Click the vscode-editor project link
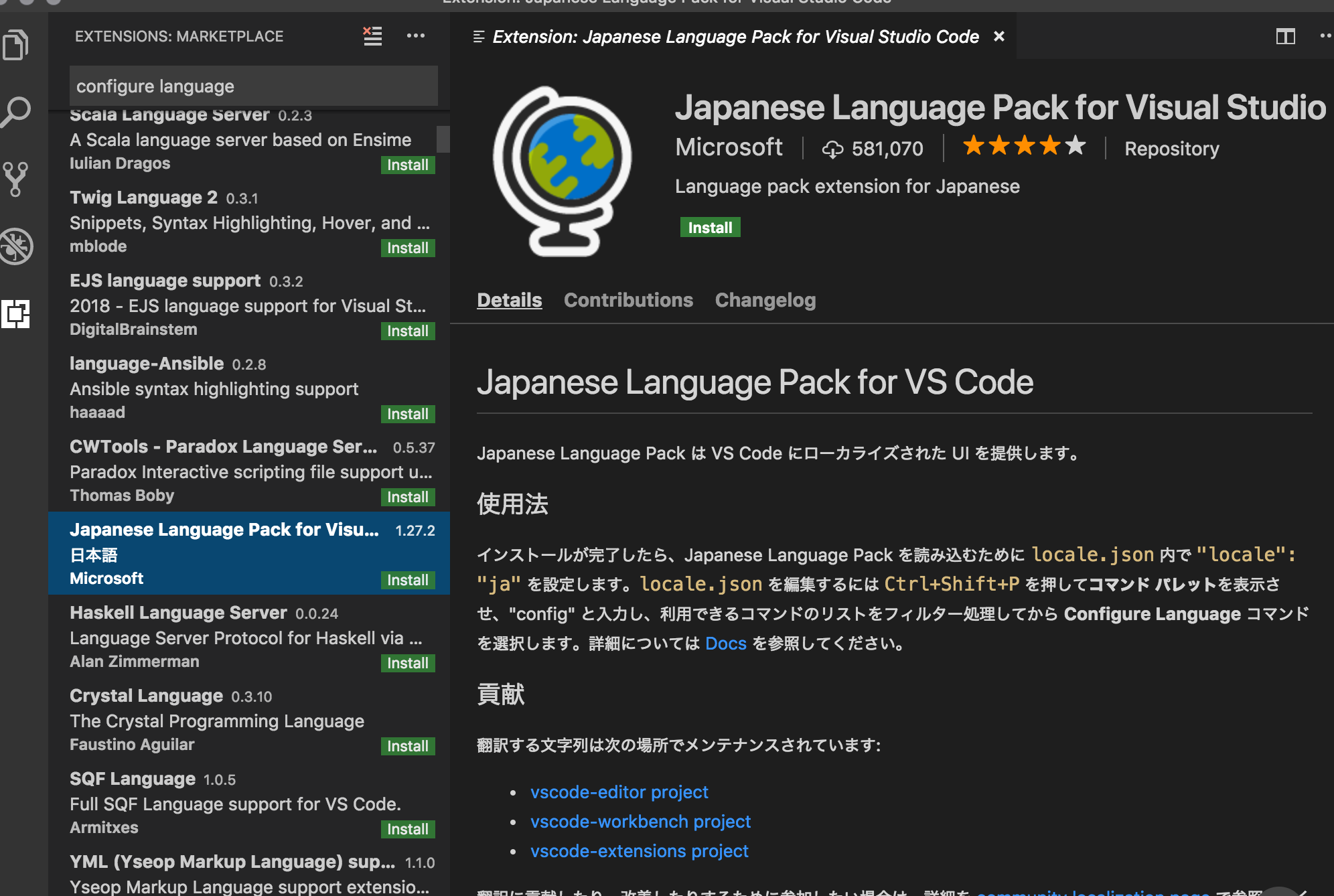 tap(619, 791)
